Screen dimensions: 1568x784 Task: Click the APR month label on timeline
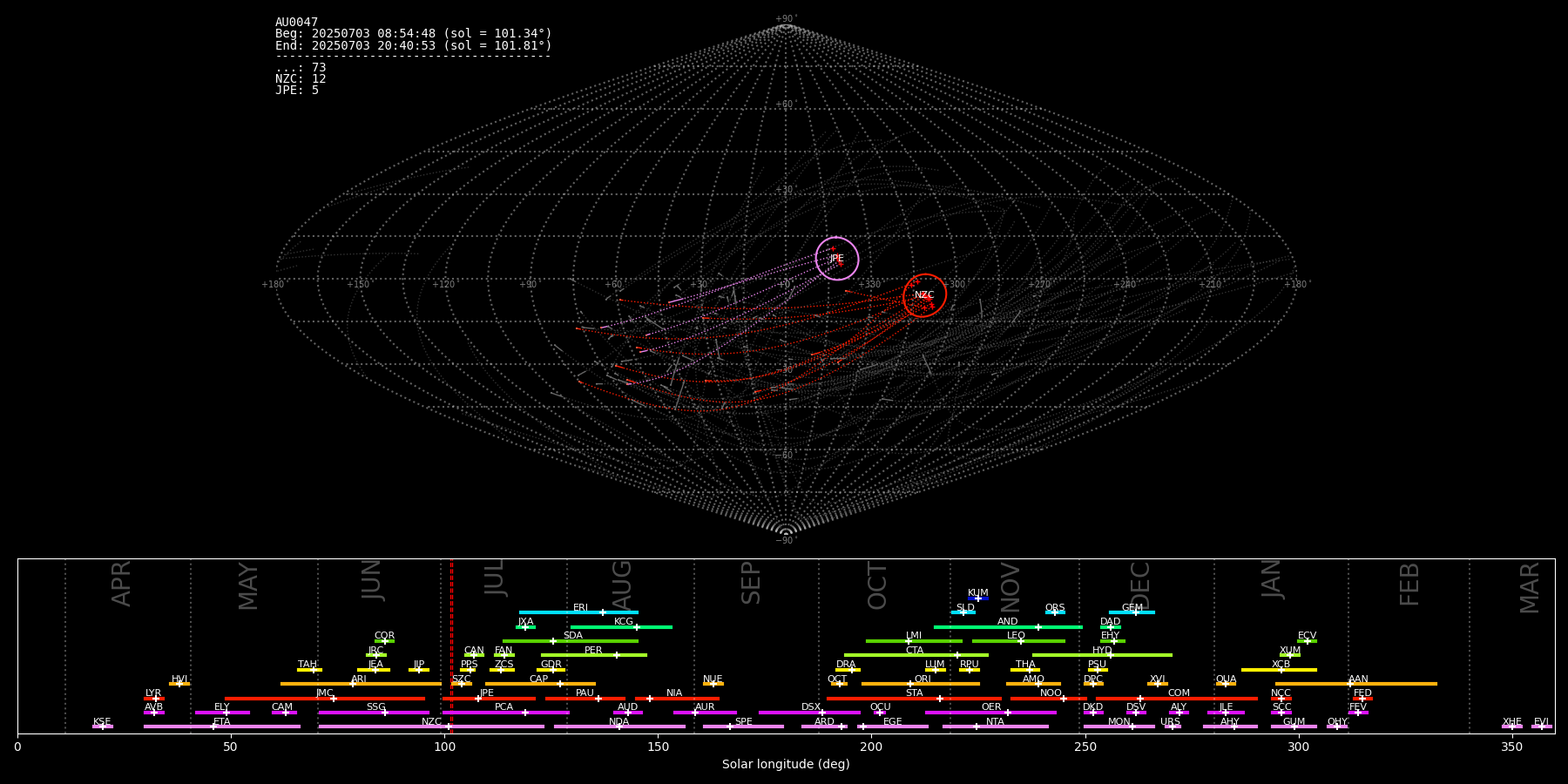[121, 584]
